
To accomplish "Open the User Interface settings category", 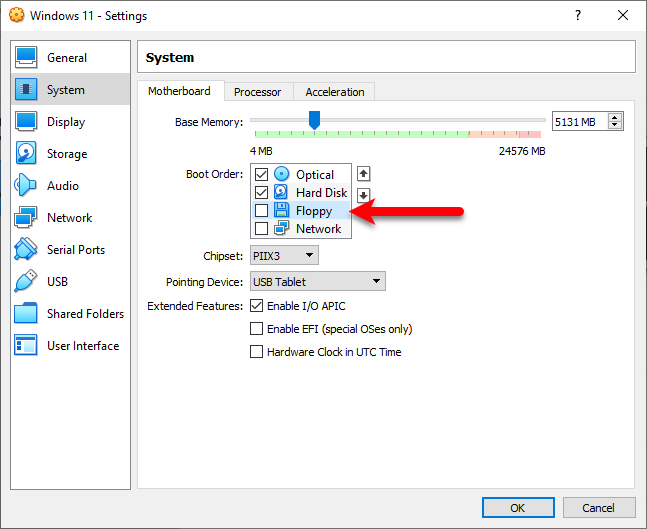I will coord(71,345).
